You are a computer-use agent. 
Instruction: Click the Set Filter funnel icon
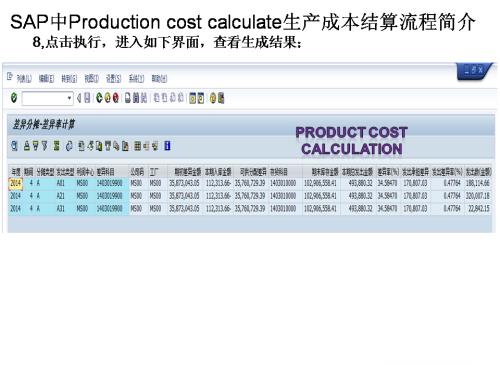[44, 146]
